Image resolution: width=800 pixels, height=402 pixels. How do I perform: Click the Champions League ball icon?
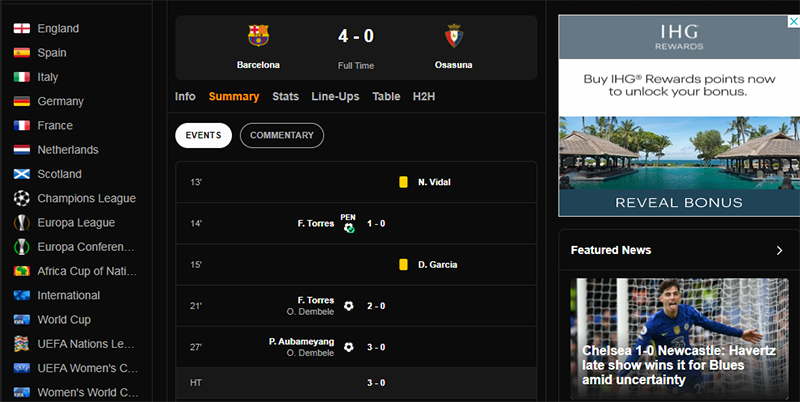[x=21, y=198]
